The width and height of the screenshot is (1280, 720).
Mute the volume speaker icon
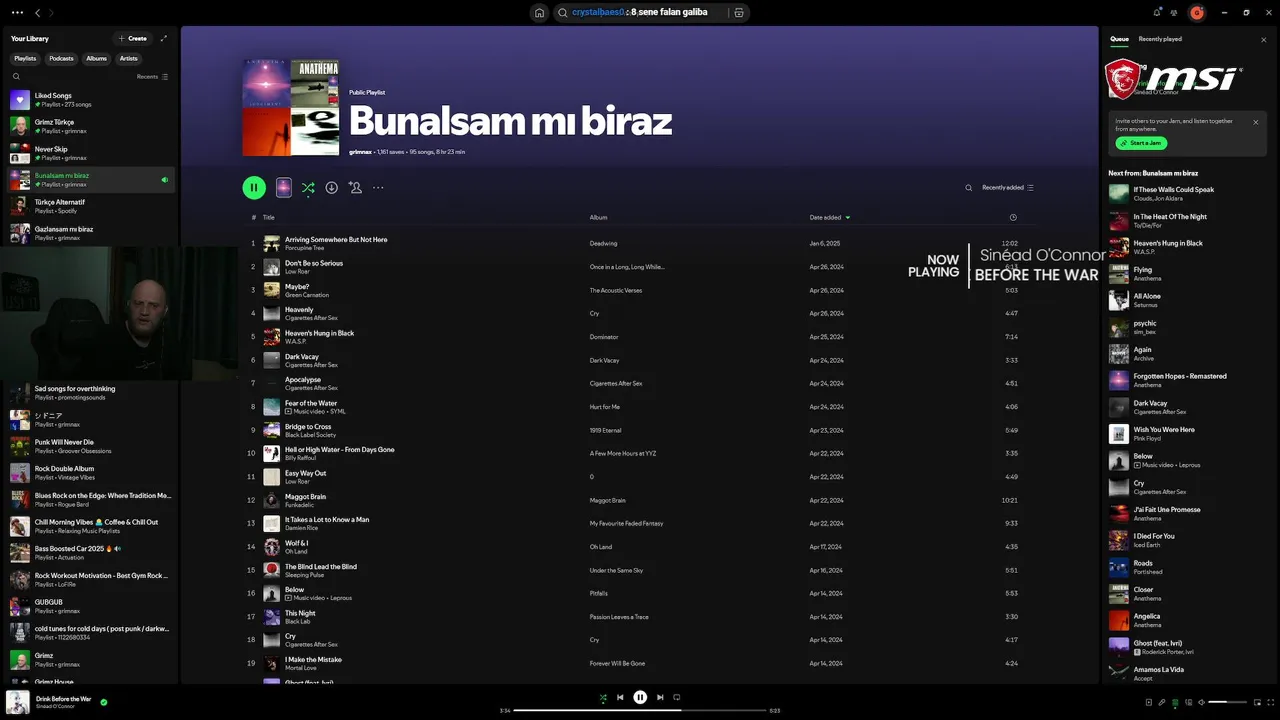(x=1201, y=702)
